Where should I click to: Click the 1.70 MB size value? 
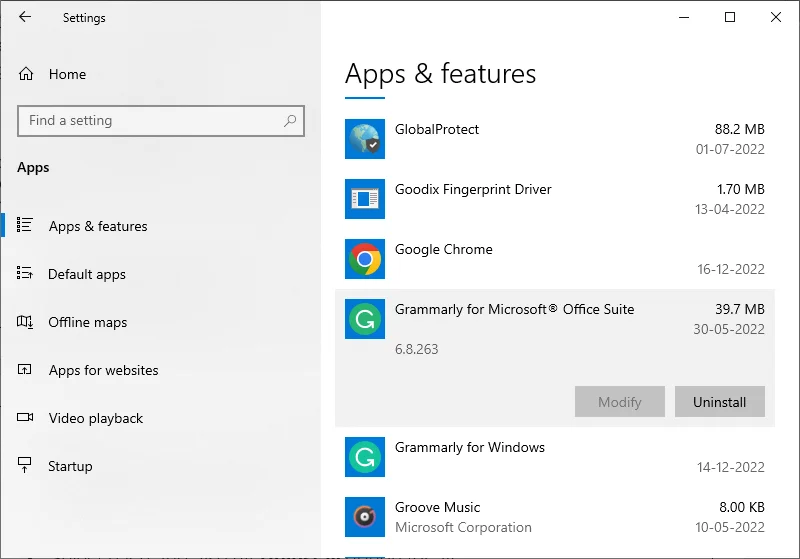pyautogui.click(x=740, y=190)
